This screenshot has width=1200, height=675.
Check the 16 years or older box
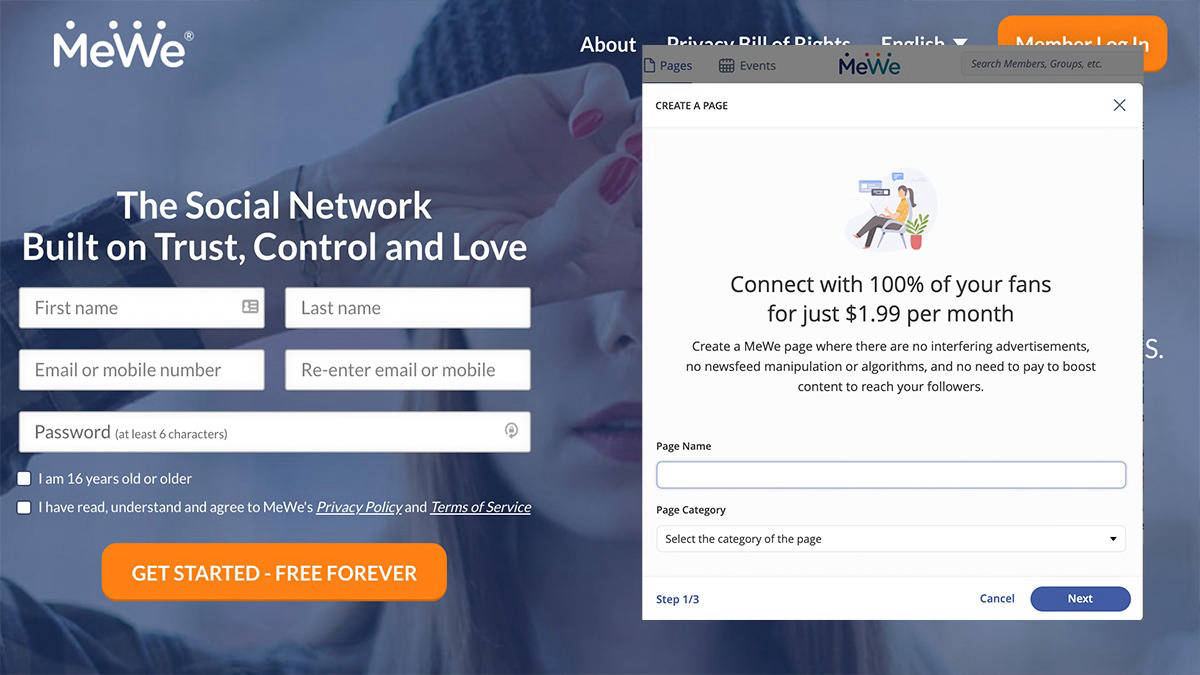click(x=24, y=479)
